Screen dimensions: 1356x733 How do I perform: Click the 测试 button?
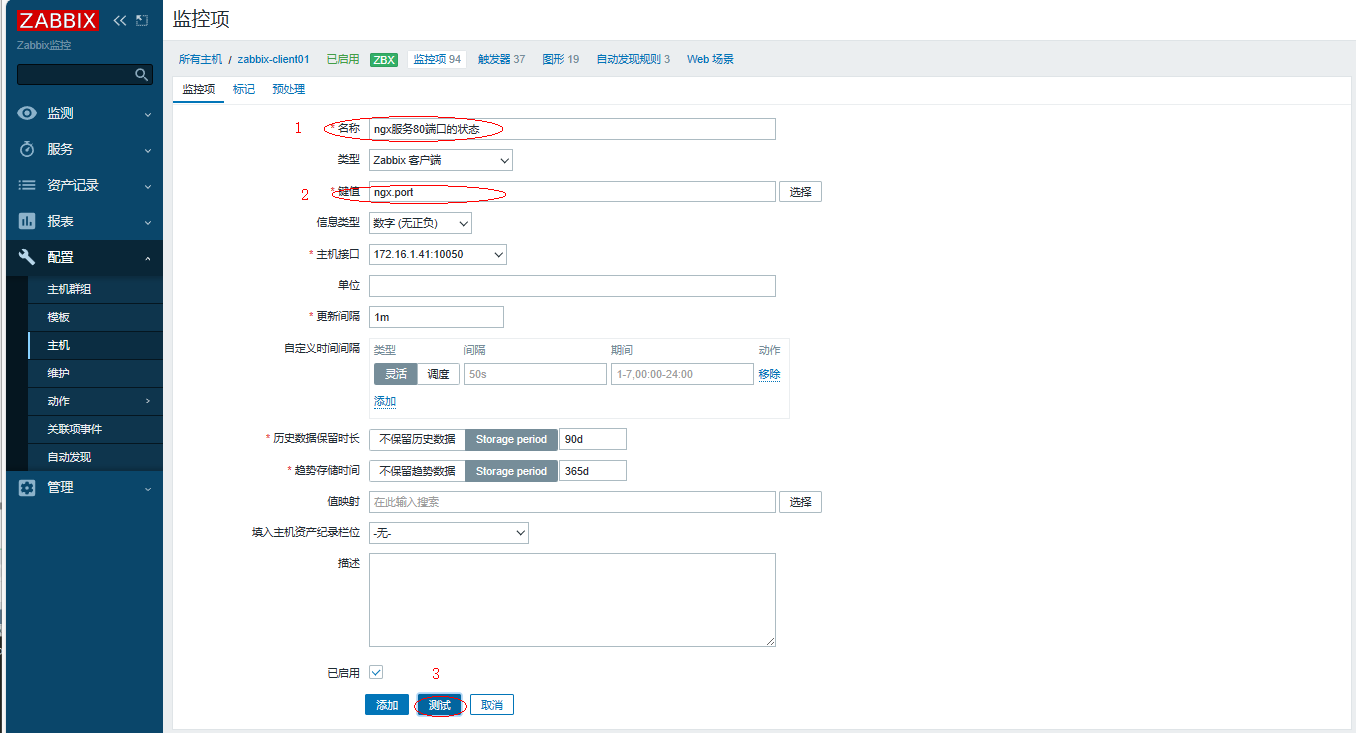440,705
